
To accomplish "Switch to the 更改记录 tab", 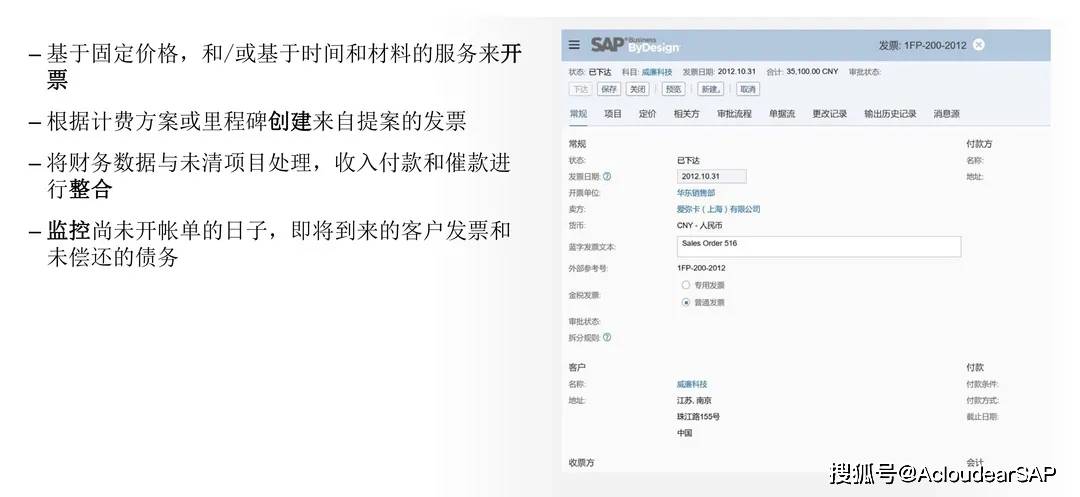I will pos(829,114).
